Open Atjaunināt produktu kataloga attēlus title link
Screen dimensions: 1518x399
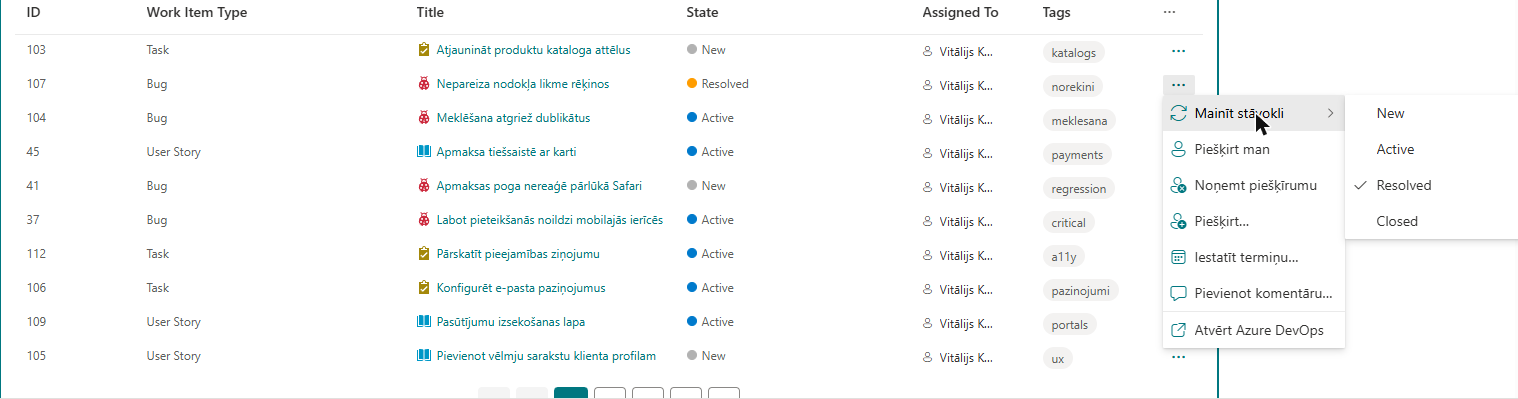pos(533,50)
